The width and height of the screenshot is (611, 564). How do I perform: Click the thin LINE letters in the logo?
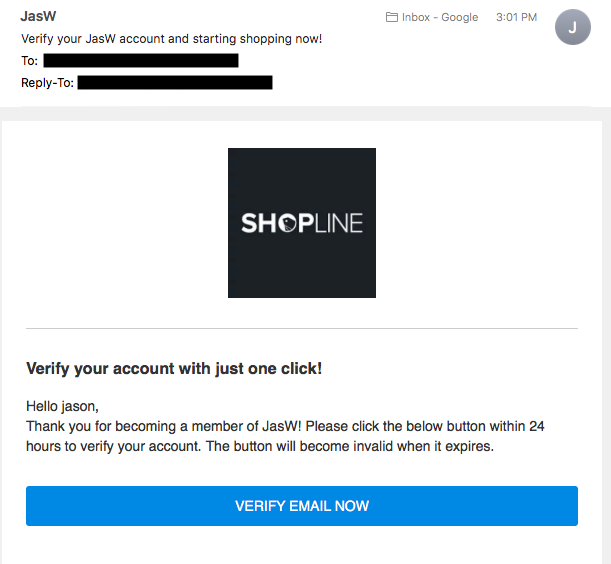pyautogui.click(x=339, y=223)
